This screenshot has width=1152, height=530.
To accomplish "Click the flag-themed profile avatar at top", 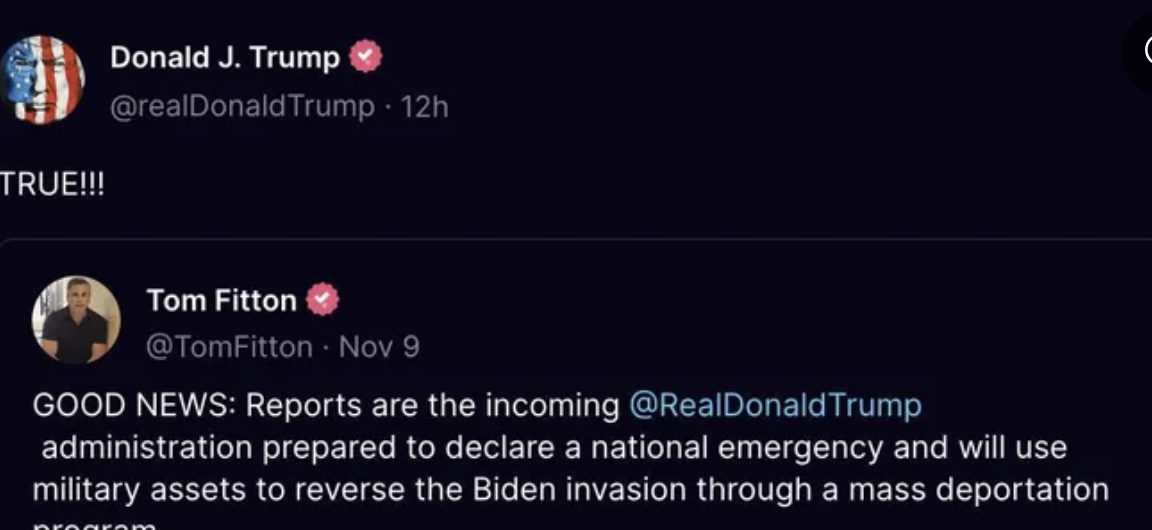I will pyautogui.click(x=42, y=78).
